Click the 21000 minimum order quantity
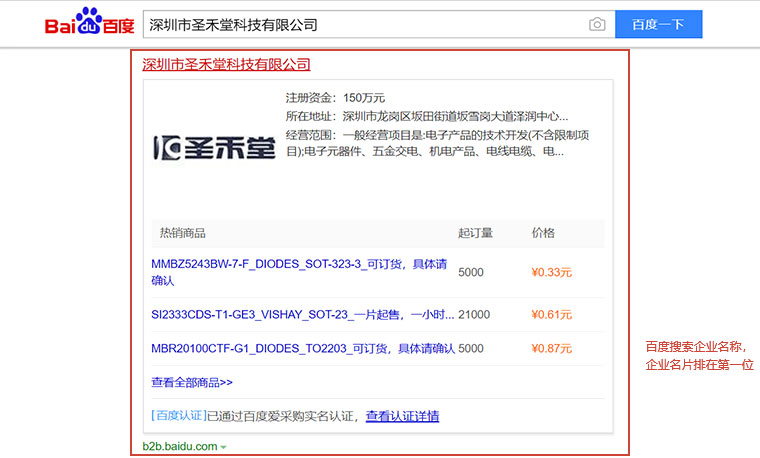Image resolution: width=760 pixels, height=458 pixels. [474, 314]
